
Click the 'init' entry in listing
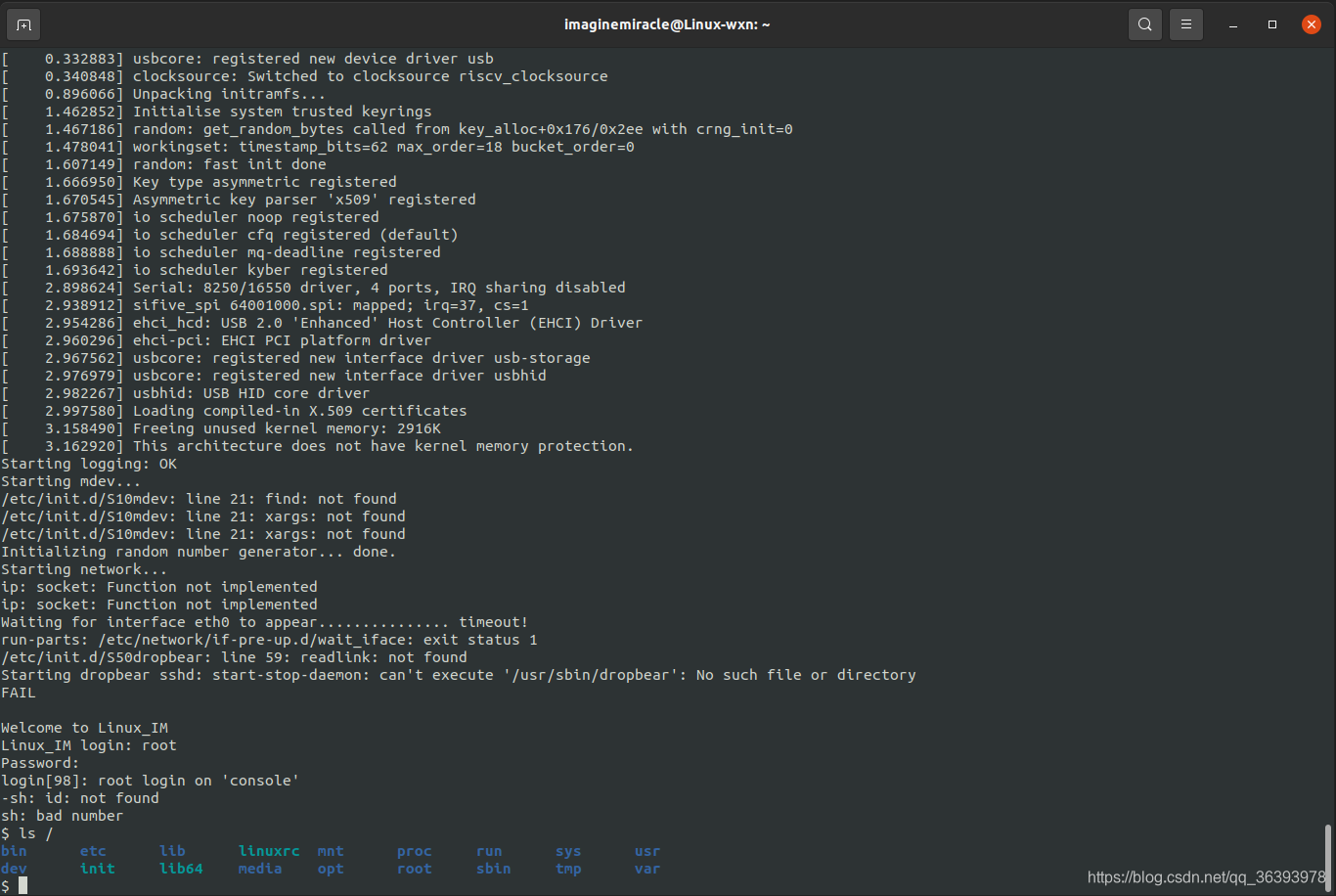98,869
